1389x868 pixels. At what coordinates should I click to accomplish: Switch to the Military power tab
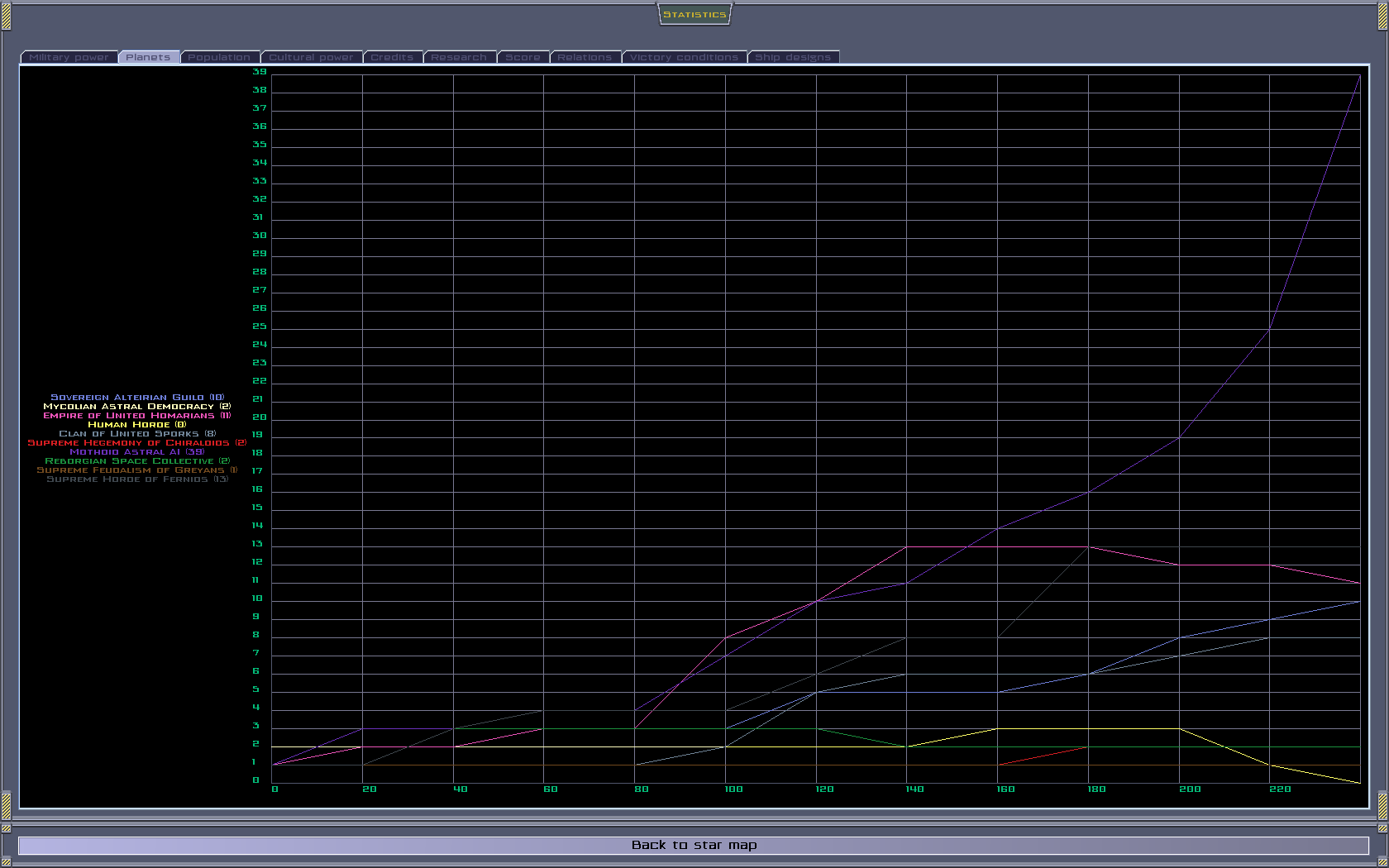coord(69,57)
